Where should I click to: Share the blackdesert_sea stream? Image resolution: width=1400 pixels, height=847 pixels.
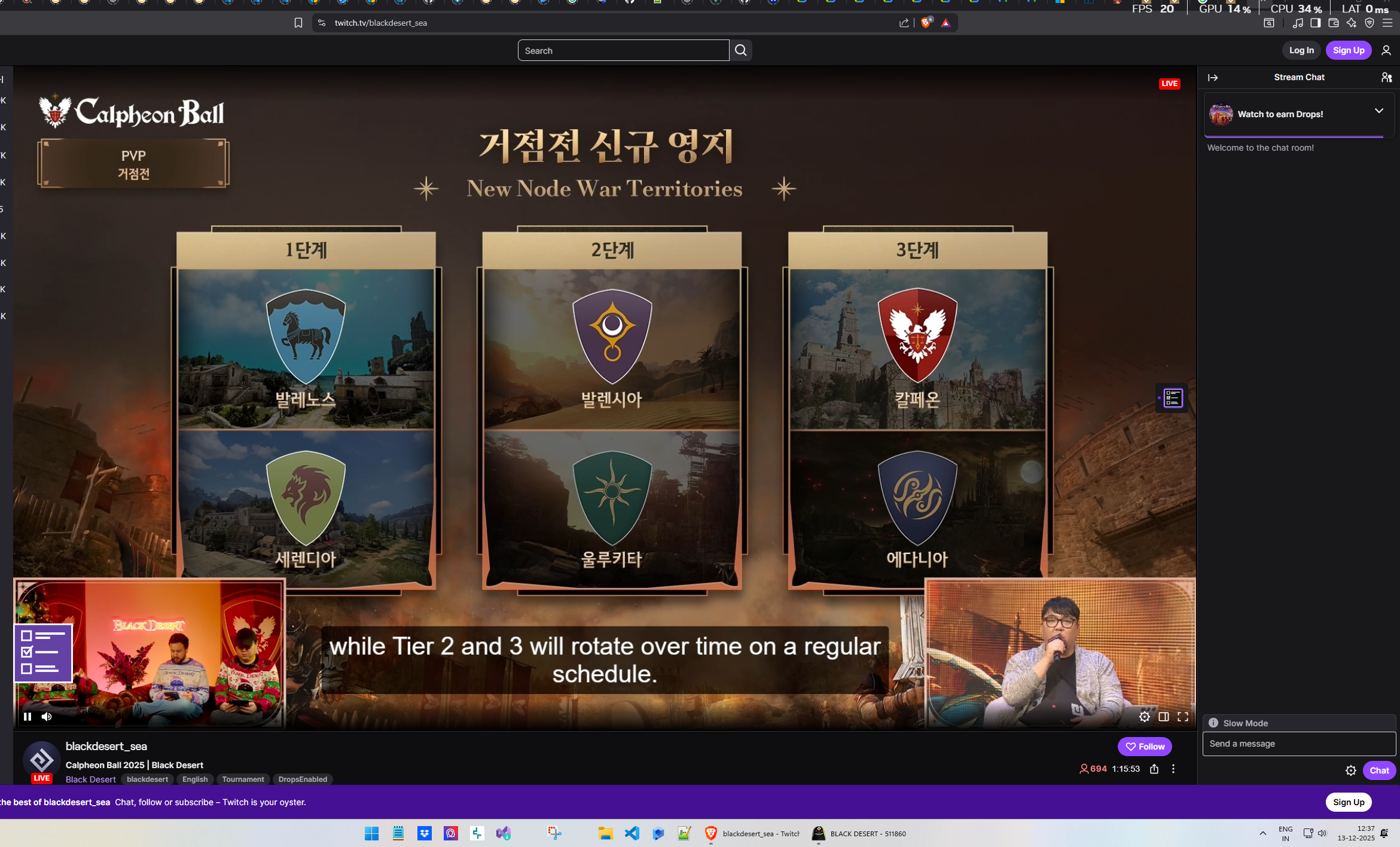pyautogui.click(x=1154, y=769)
